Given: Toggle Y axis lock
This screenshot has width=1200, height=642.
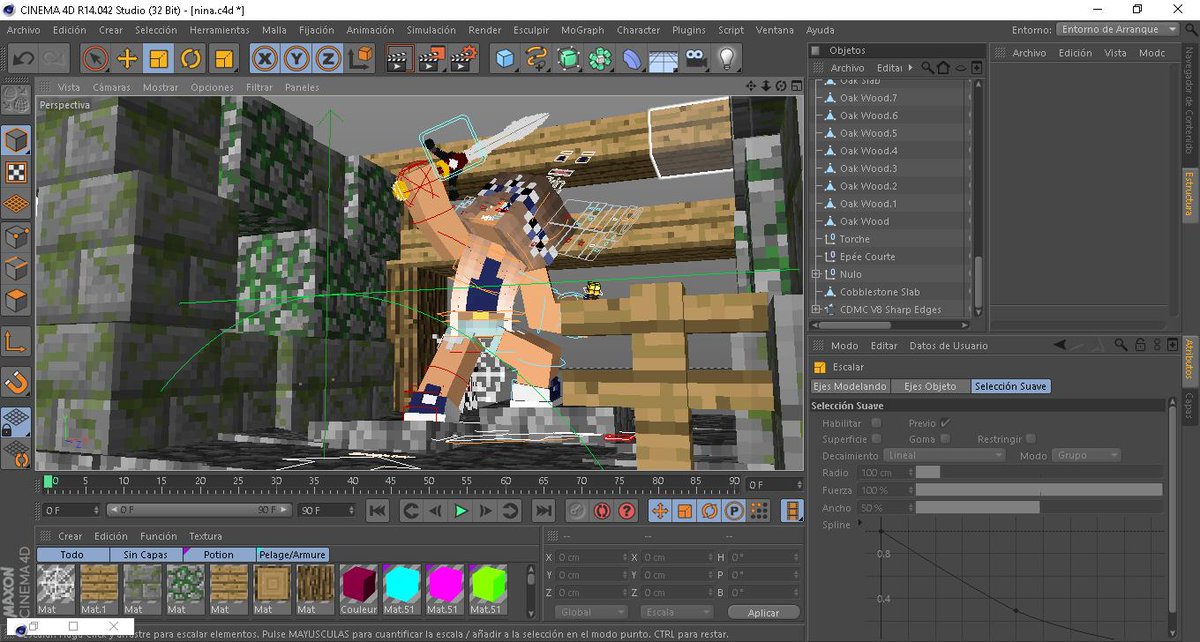Looking at the screenshot, I should (296, 58).
